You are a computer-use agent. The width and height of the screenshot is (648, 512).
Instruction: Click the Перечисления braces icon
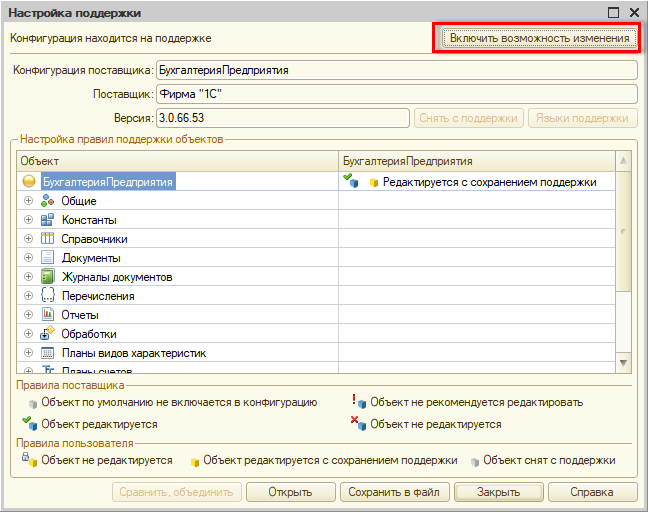click(x=47, y=296)
